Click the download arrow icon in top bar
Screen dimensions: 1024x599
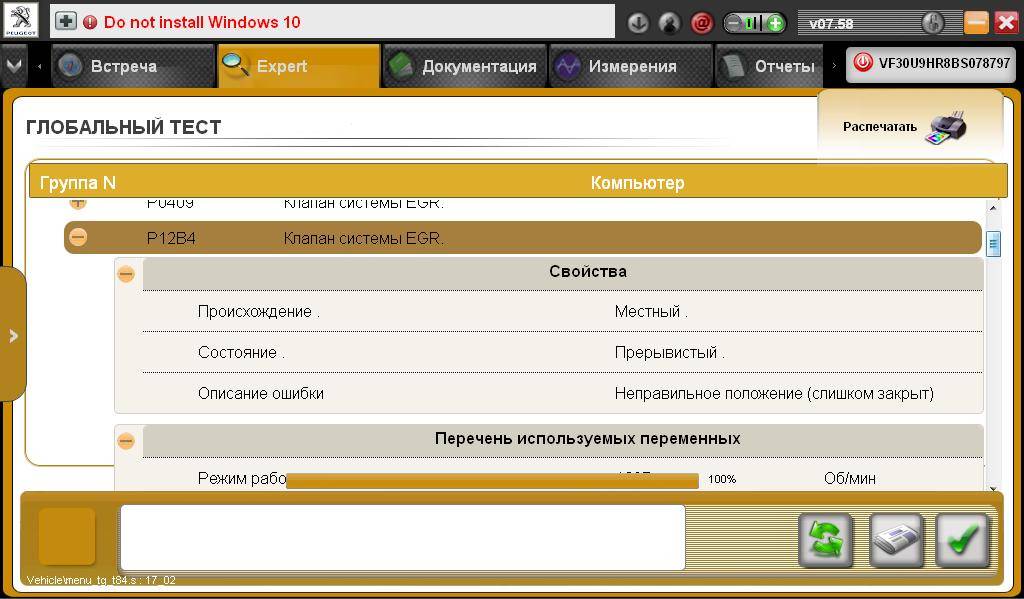coord(637,22)
